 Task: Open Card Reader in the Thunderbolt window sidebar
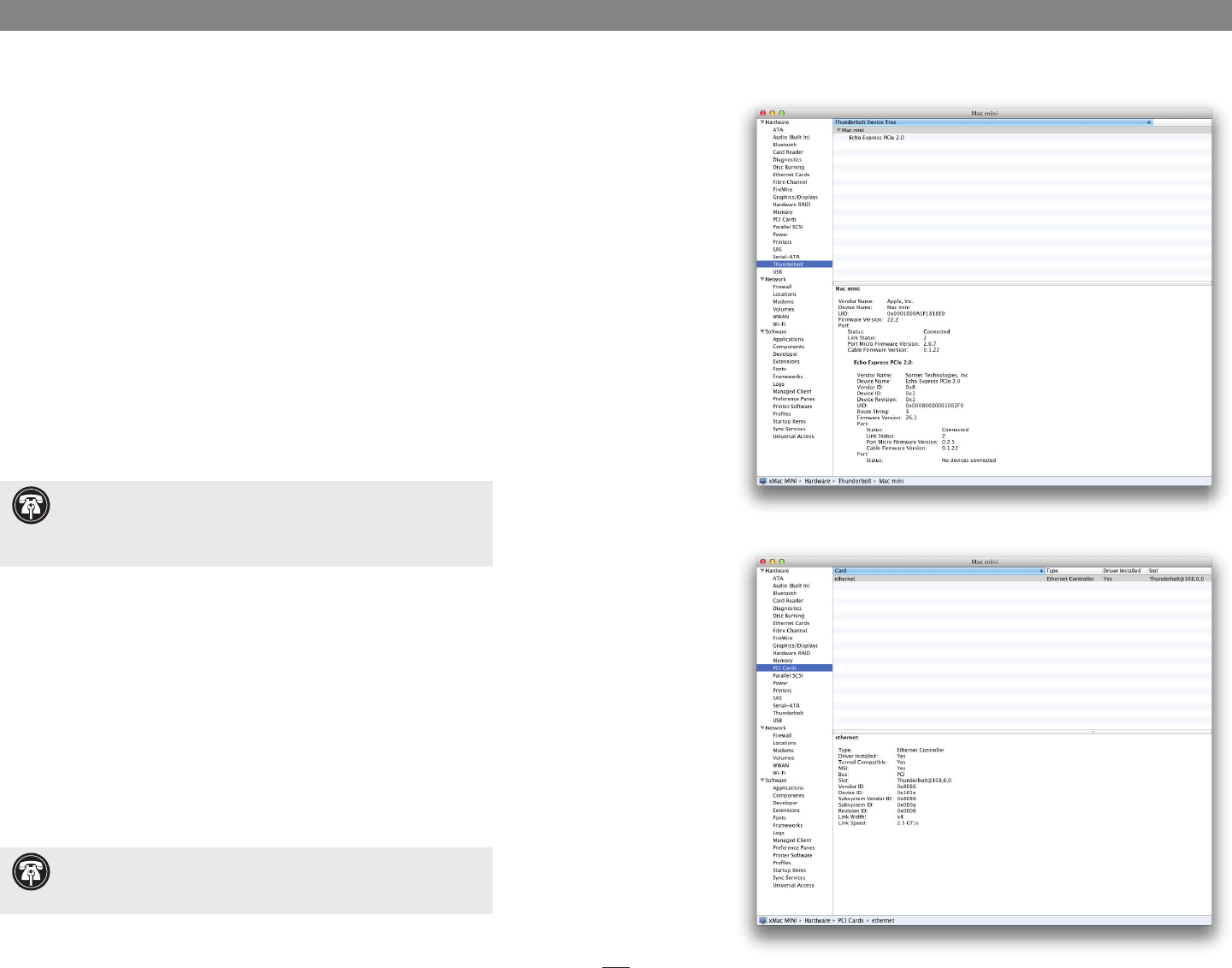coord(788,152)
